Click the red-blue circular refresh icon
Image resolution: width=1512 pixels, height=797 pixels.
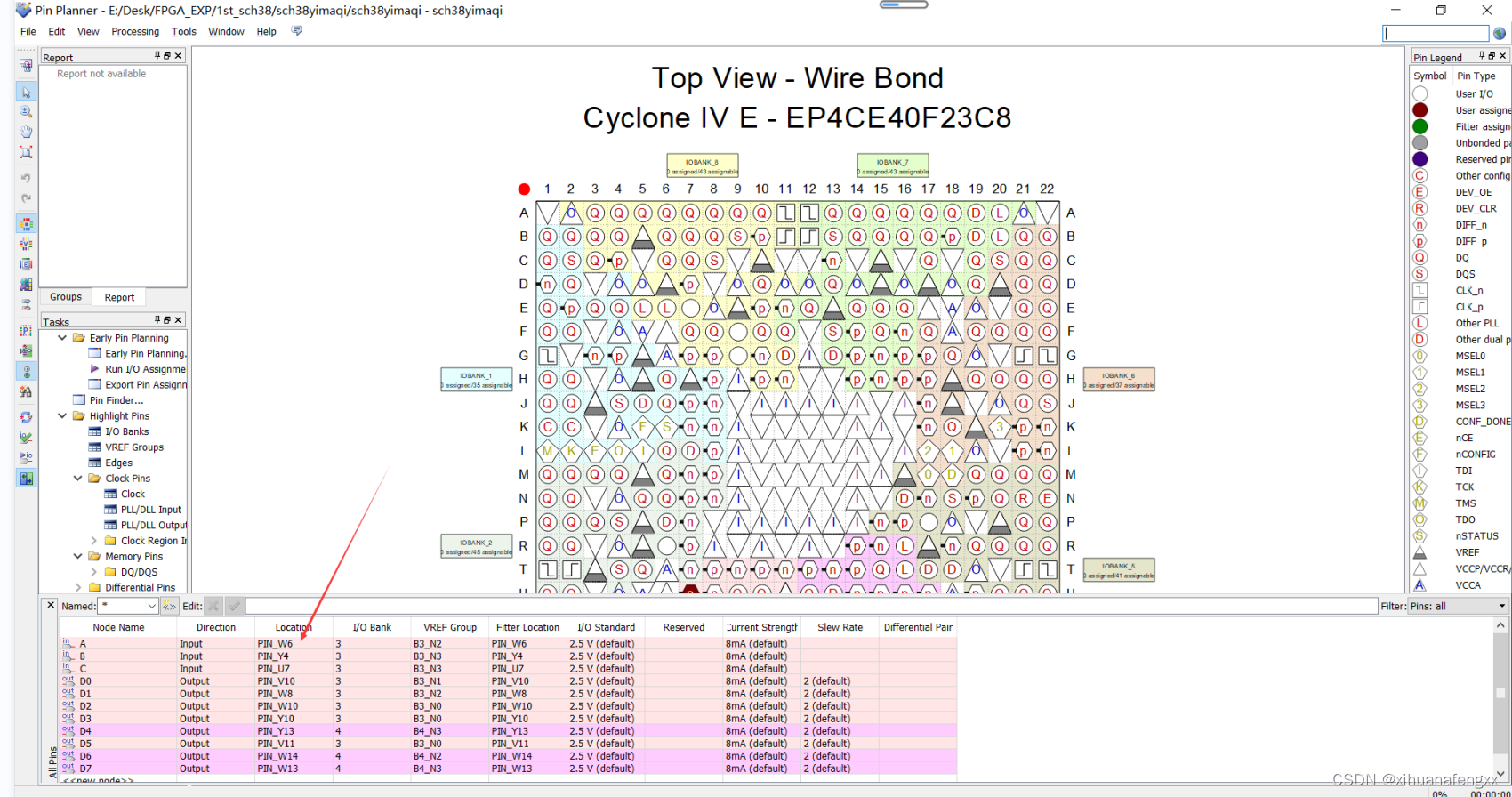coord(26,417)
